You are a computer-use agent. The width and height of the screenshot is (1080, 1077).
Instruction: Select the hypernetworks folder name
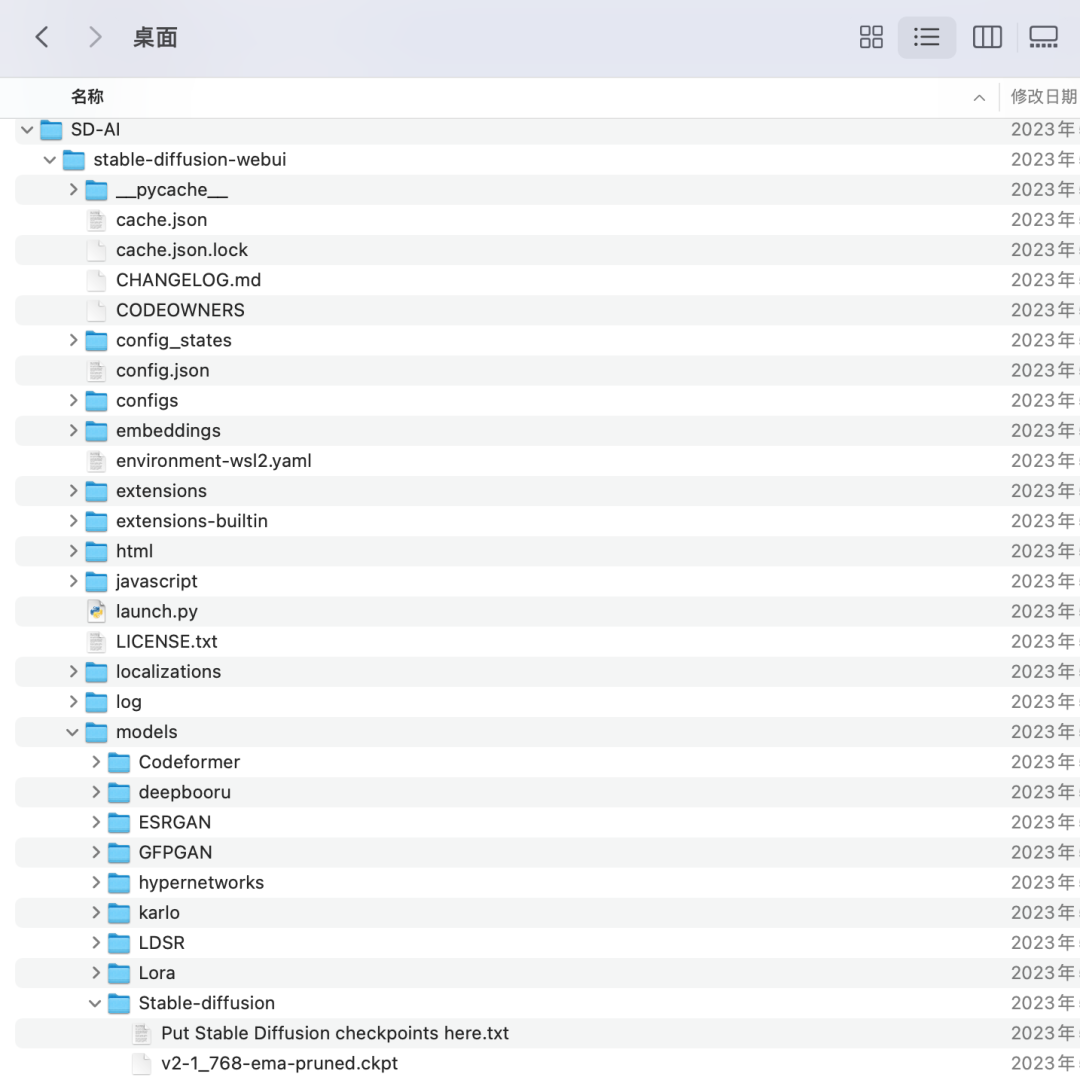pos(201,883)
